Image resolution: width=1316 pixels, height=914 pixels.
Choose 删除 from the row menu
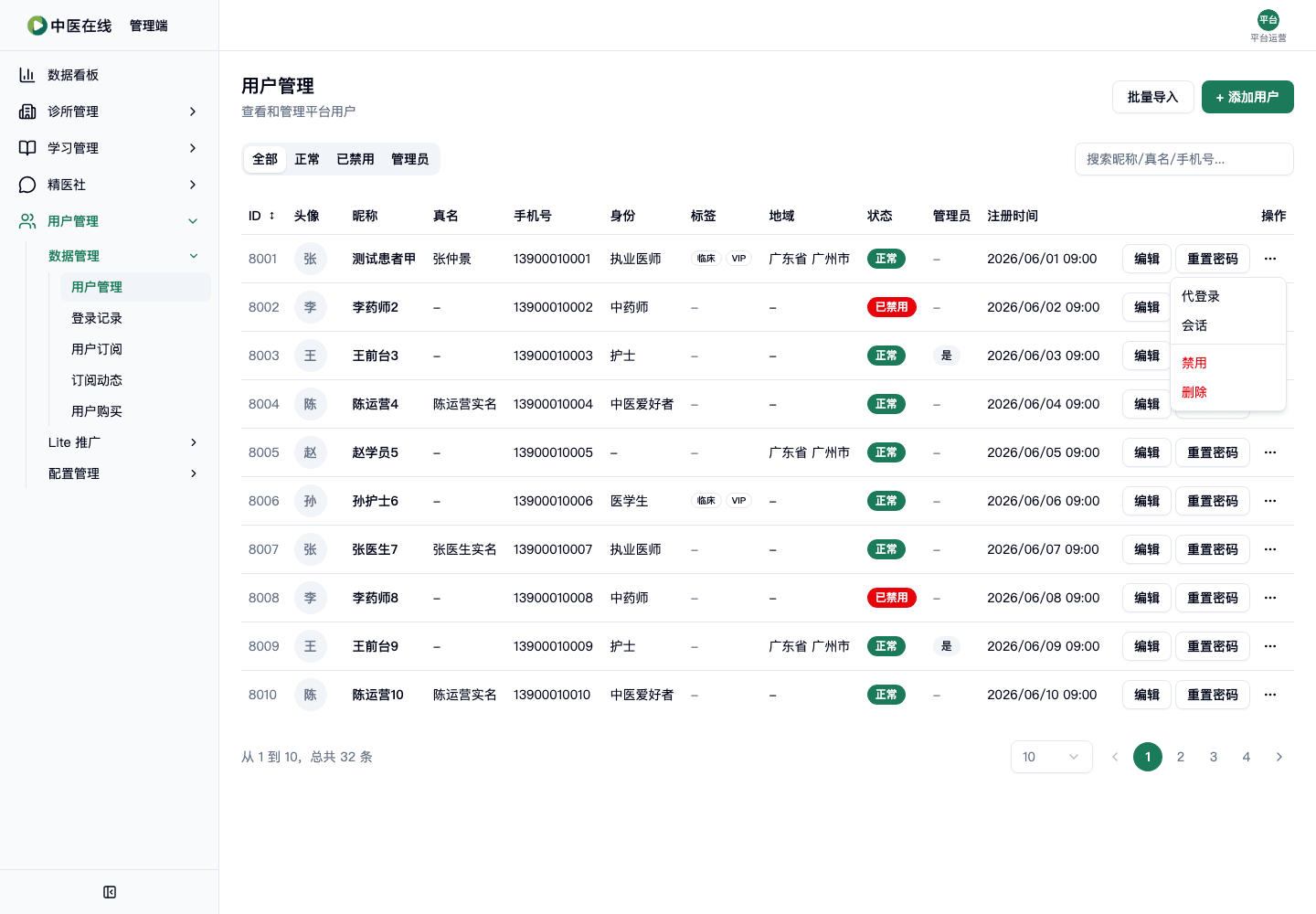click(1228, 392)
